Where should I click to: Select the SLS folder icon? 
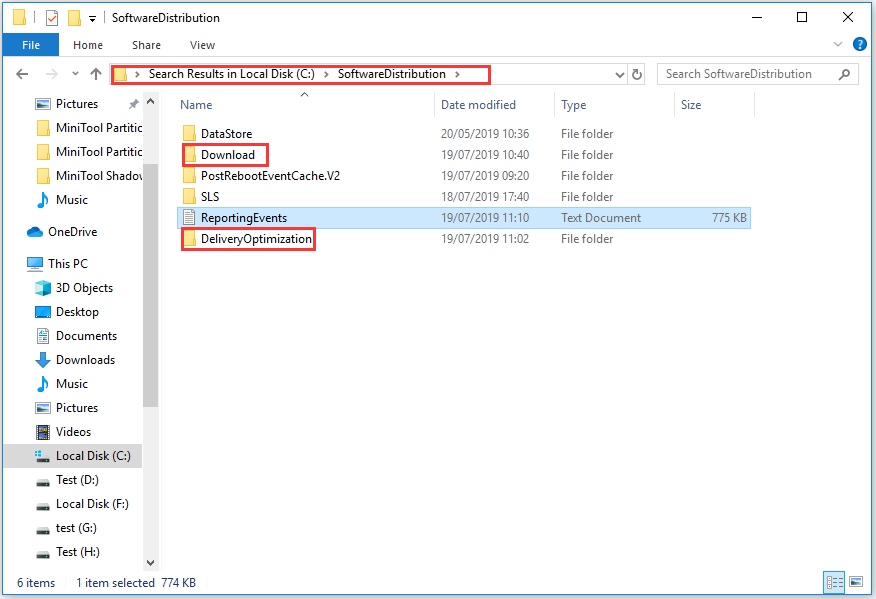click(189, 197)
